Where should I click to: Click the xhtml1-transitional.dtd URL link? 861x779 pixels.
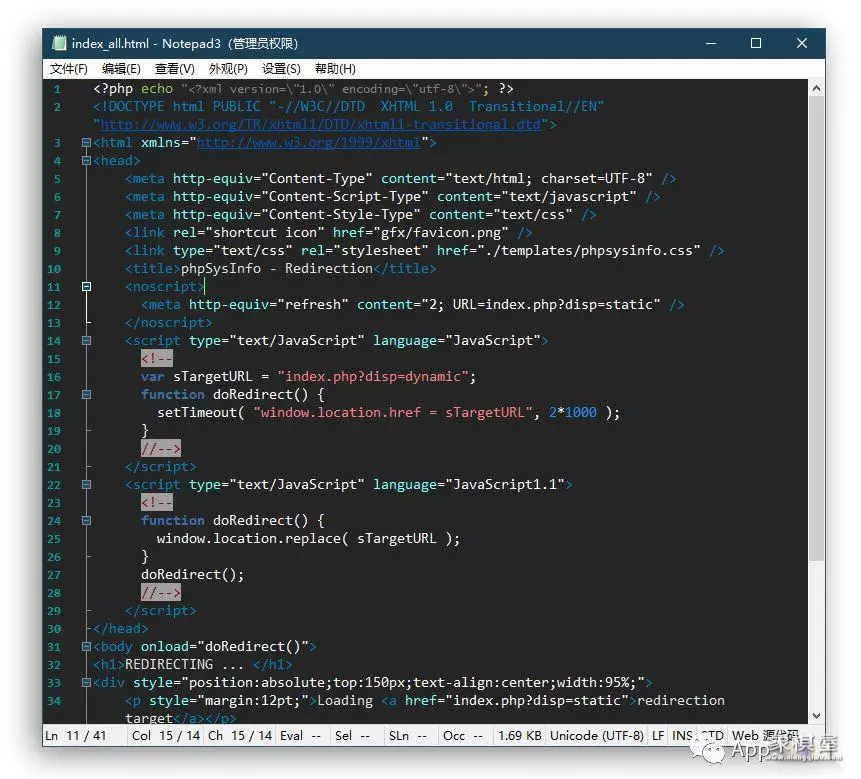click(x=321, y=125)
